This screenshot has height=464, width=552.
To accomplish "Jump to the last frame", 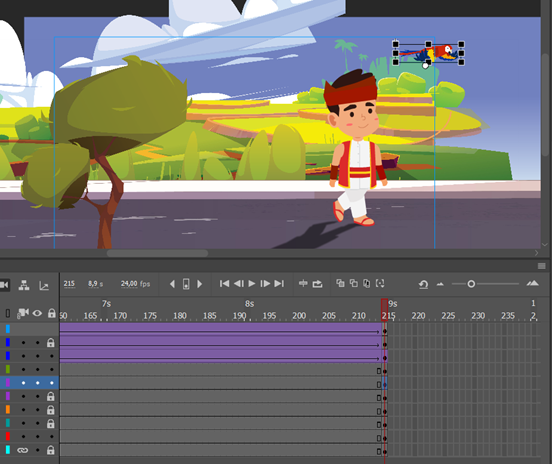I will (x=279, y=284).
